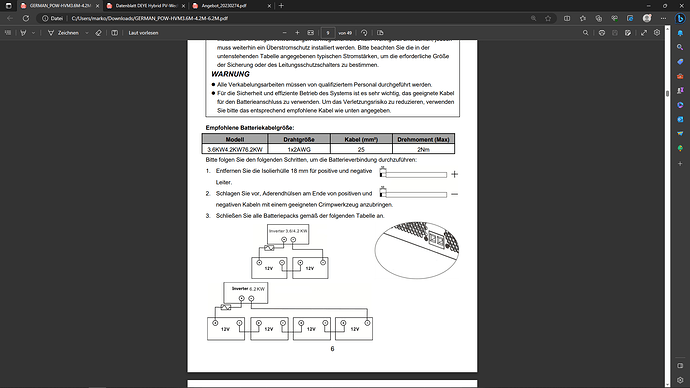The width and height of the screenshot is (690, 388).
Task: Open Microsoft 365 sidebar icon
Action: [x=680, y=105]
